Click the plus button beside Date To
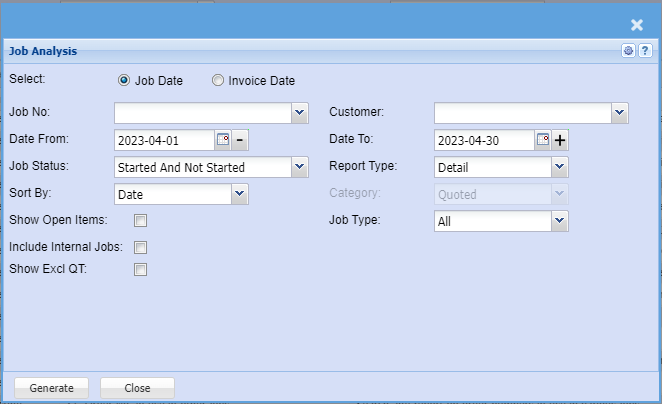 [x=560, y=140]
